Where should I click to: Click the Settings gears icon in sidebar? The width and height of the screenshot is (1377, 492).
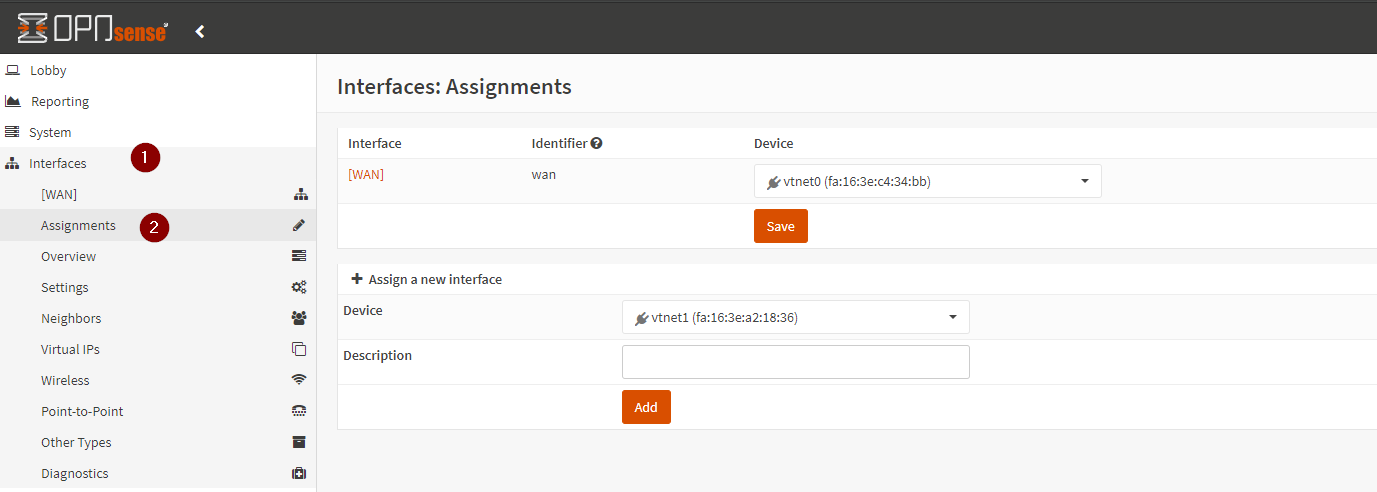pos(298,288)
